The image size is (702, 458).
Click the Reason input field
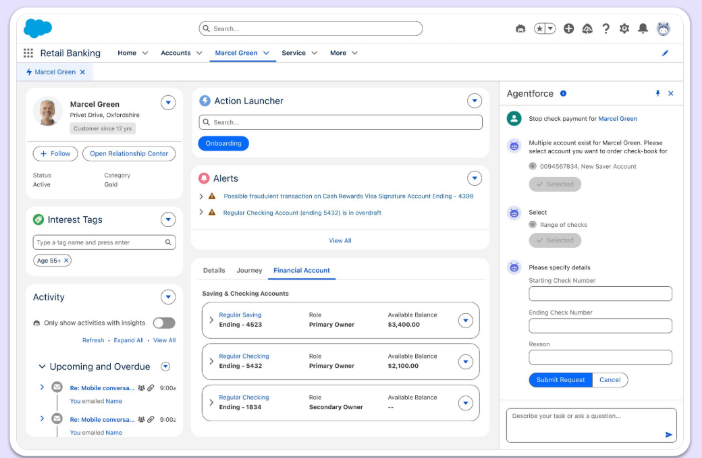[600, 357]
